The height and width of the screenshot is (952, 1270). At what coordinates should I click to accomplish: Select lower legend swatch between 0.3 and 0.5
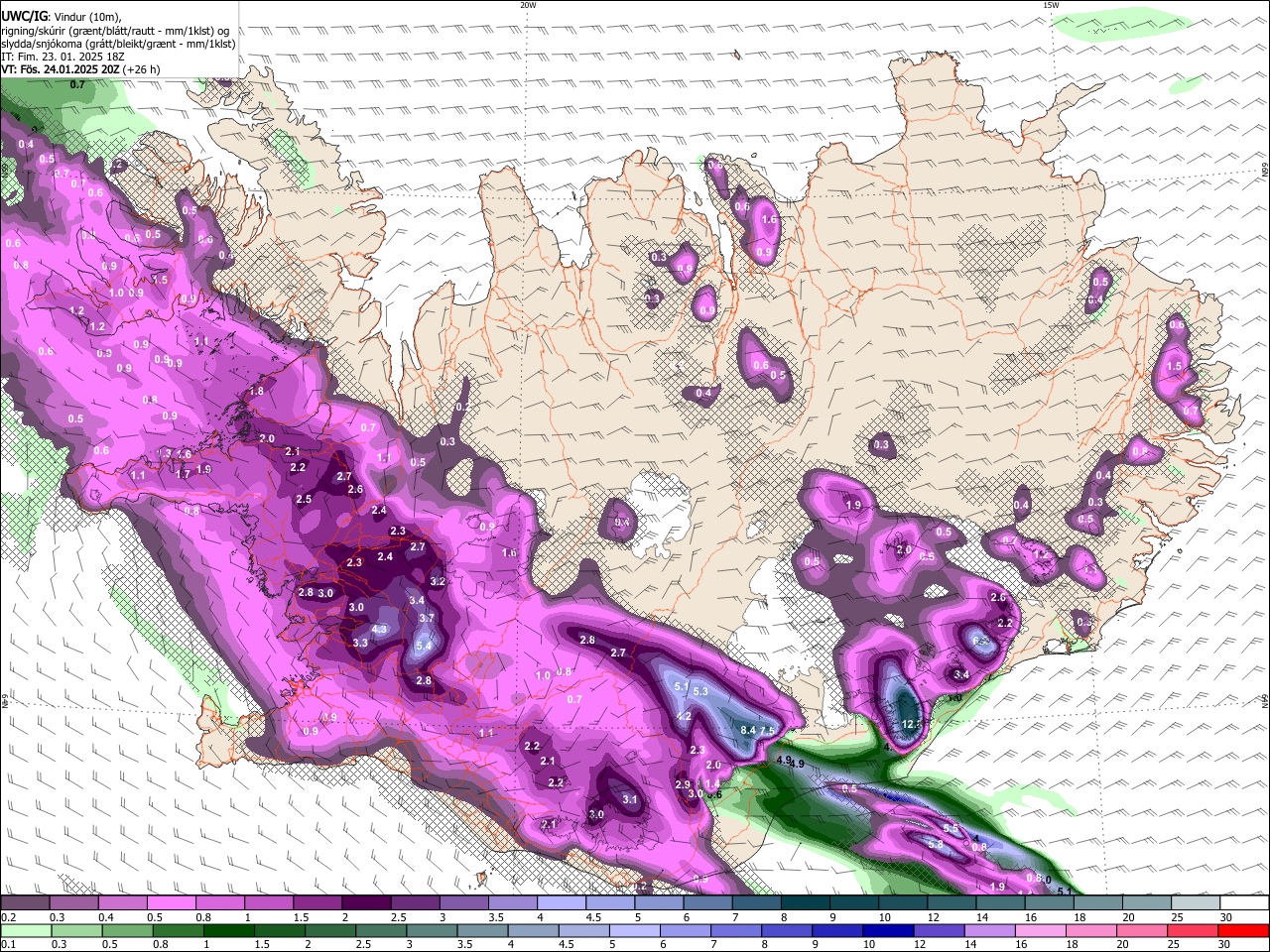(75, 930)
